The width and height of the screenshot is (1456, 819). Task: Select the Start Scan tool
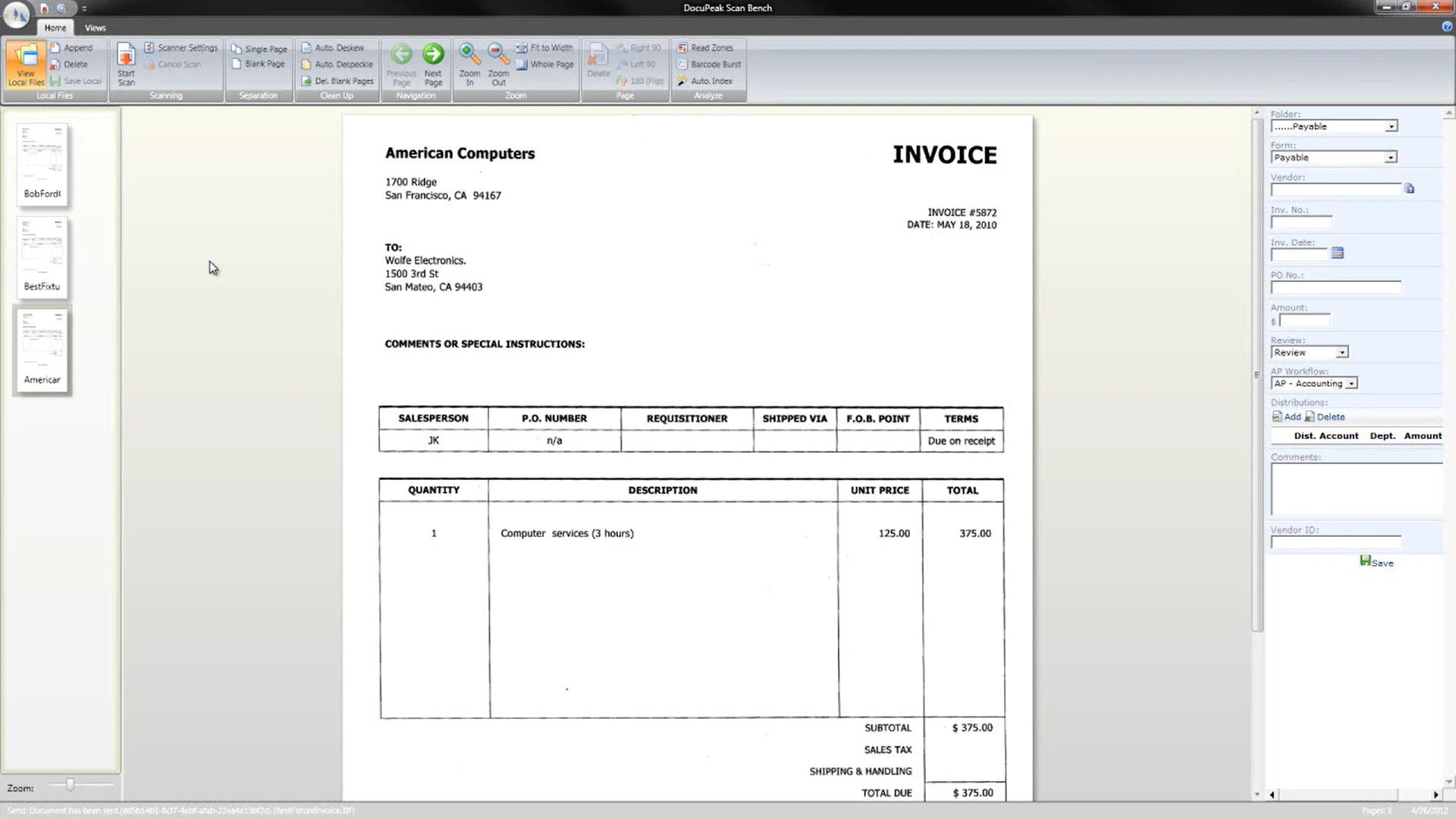click(x=125, y=64)
